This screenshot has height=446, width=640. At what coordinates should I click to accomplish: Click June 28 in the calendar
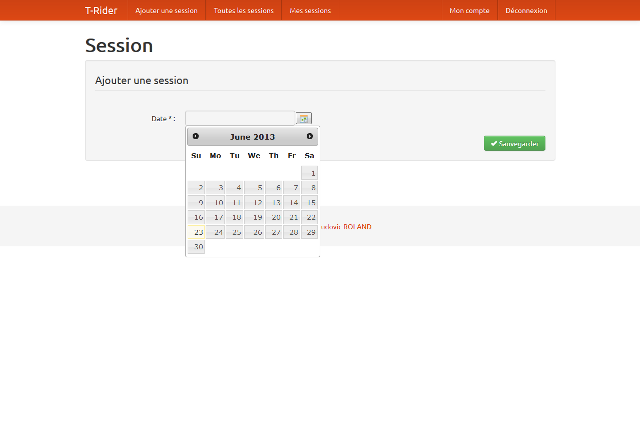pyautogui.click(x=291, y=232)
